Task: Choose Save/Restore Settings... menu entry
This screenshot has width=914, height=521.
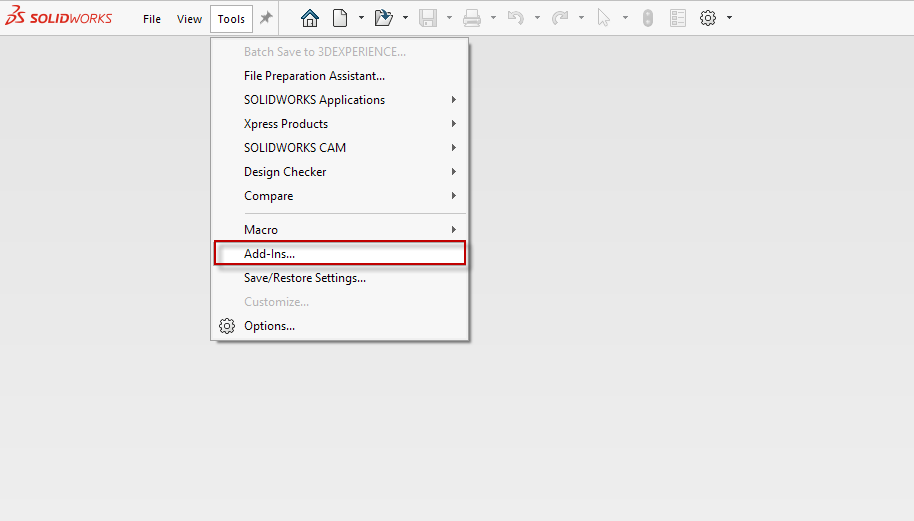Action: 305,278
